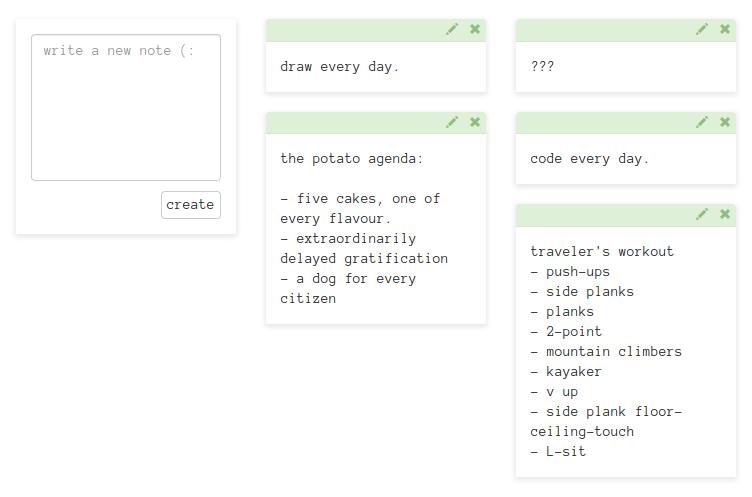Image resolution: width=752 pixels, height=497 pixels.
Task: Delete the '???' note
Action: (x=725, y=29)
